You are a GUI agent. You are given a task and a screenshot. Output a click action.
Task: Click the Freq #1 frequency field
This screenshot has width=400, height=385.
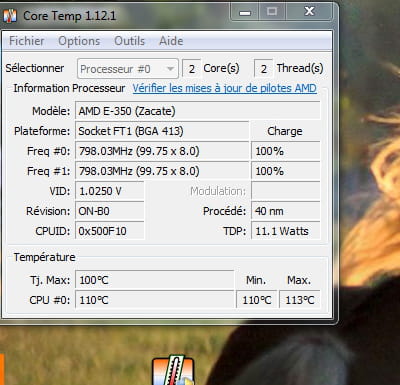[162, 171]
